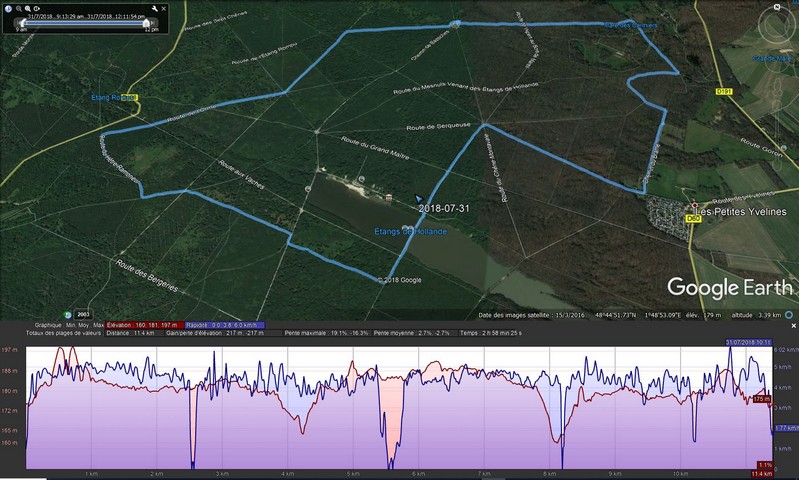Click the 2003 historical imagery year button

(83, 314)
